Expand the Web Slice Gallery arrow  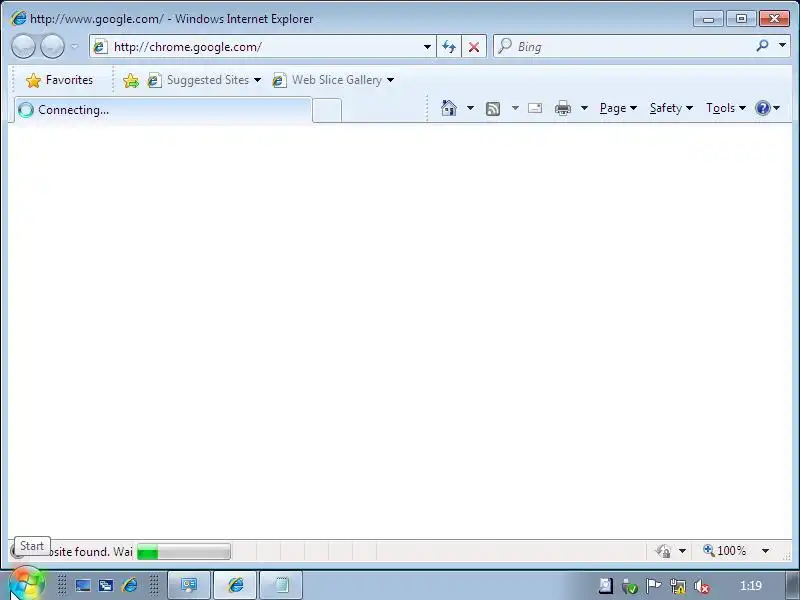(x=390, y=80)
